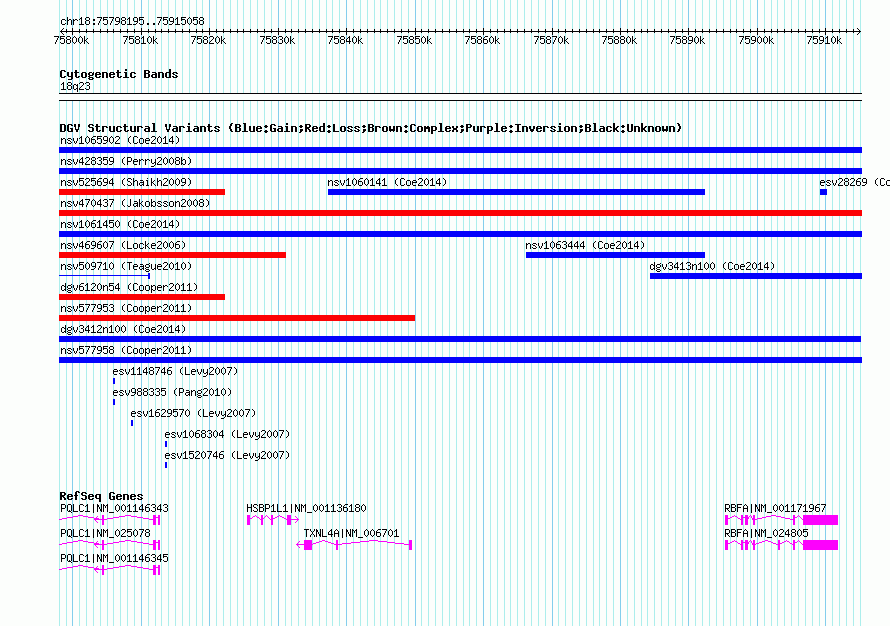The image size is (890, 626).
Task: Click the nsv509710 (Teague2010) label
Action: (x=126, y=266)
